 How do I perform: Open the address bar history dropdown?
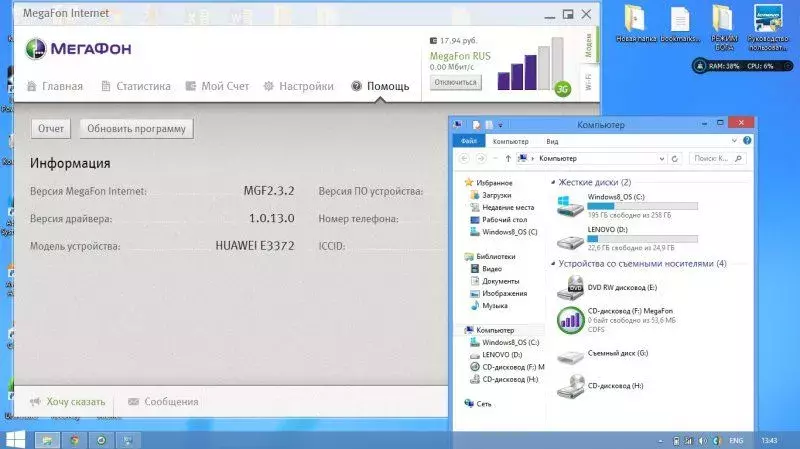click(x=662, y=159)
